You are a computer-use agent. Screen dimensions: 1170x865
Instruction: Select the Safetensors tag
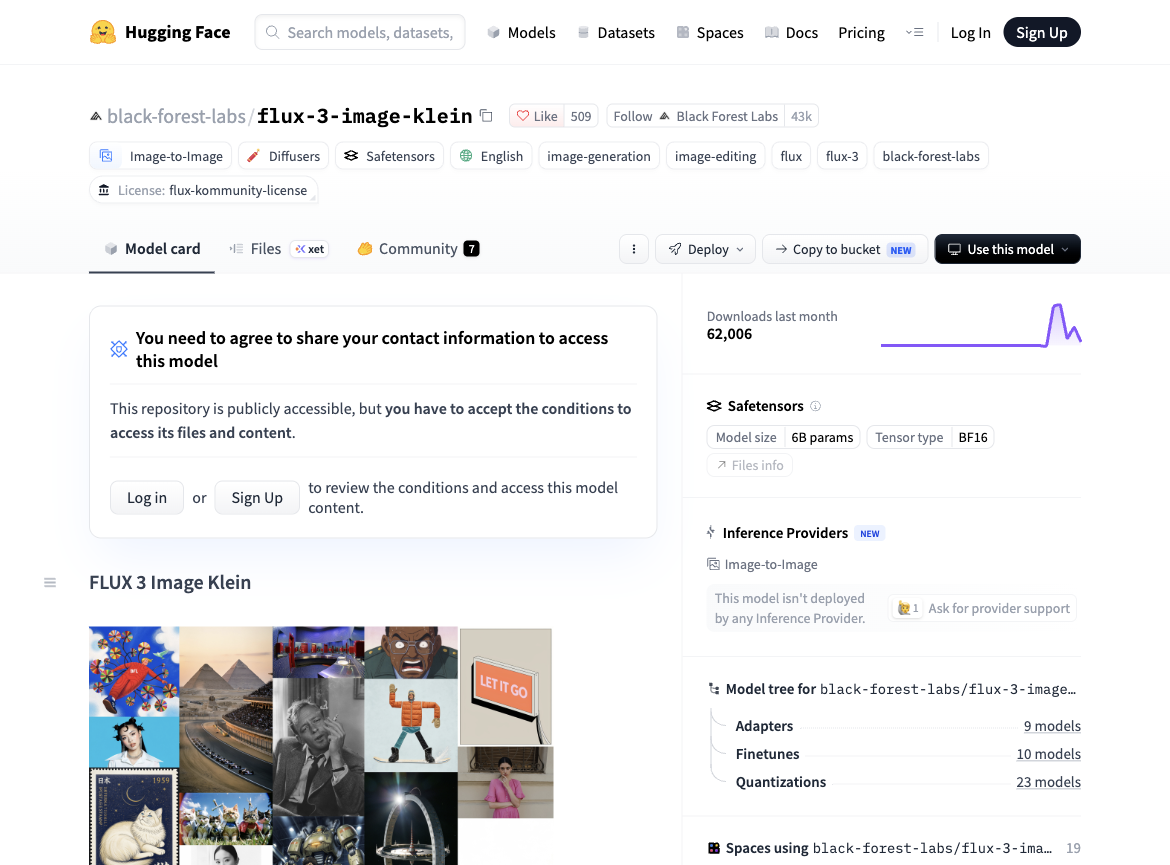coord(390,156)
